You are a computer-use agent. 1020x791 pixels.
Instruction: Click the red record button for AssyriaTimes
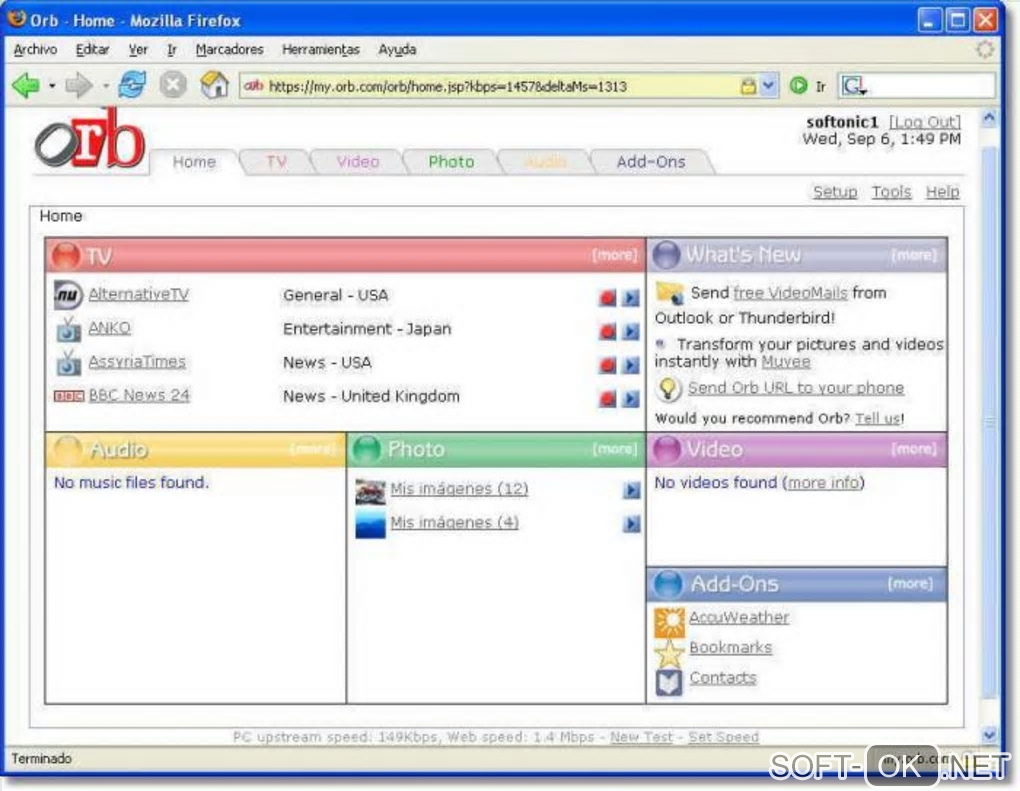[x=608, y=366]
